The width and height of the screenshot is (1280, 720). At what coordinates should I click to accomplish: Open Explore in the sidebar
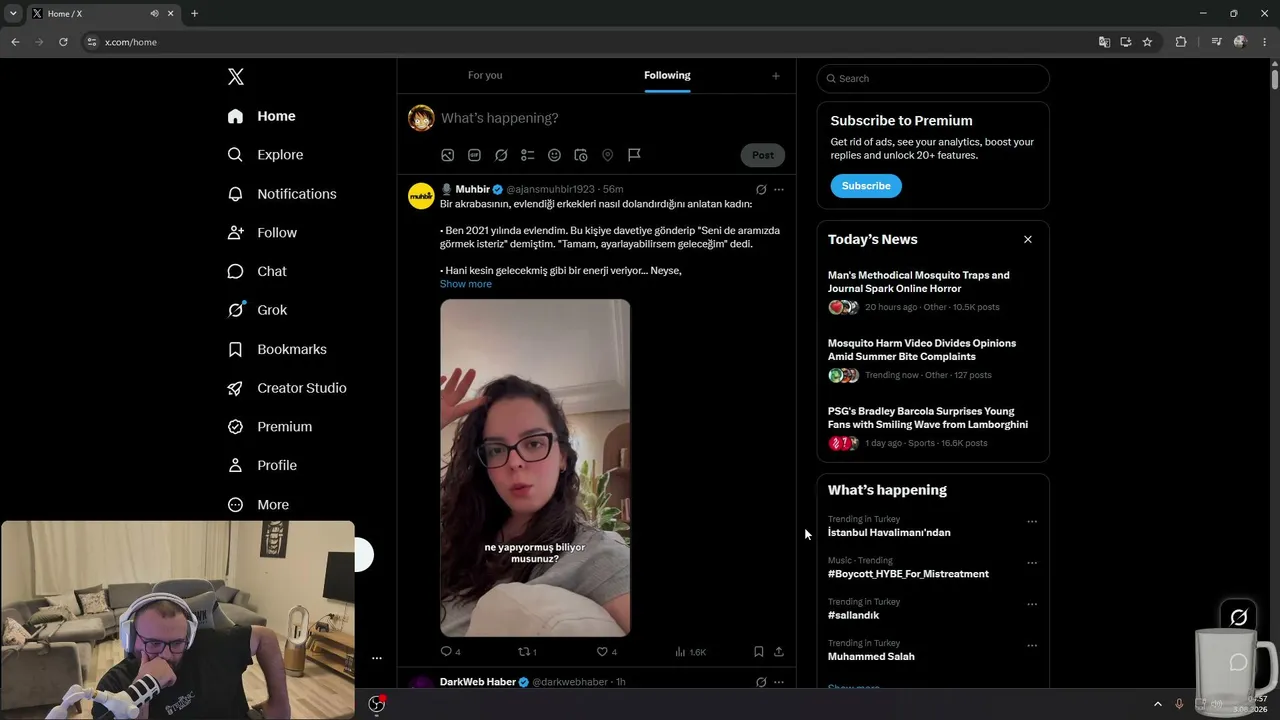265,155
